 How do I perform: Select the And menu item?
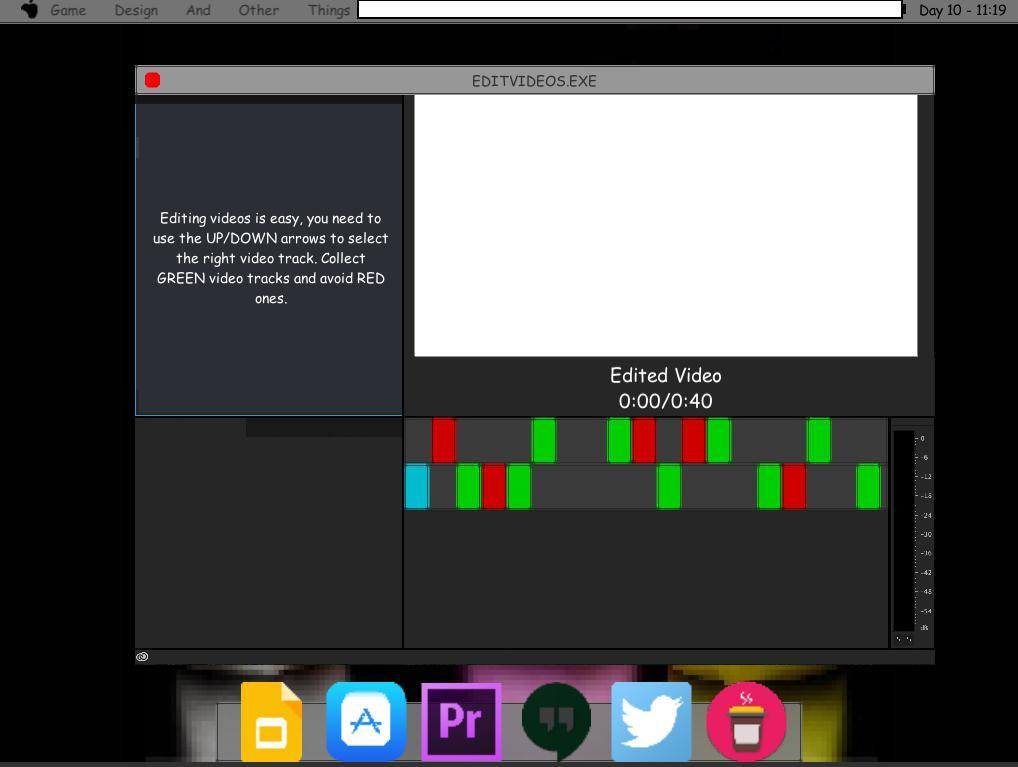pyautogui.click(x=198, y=10)
